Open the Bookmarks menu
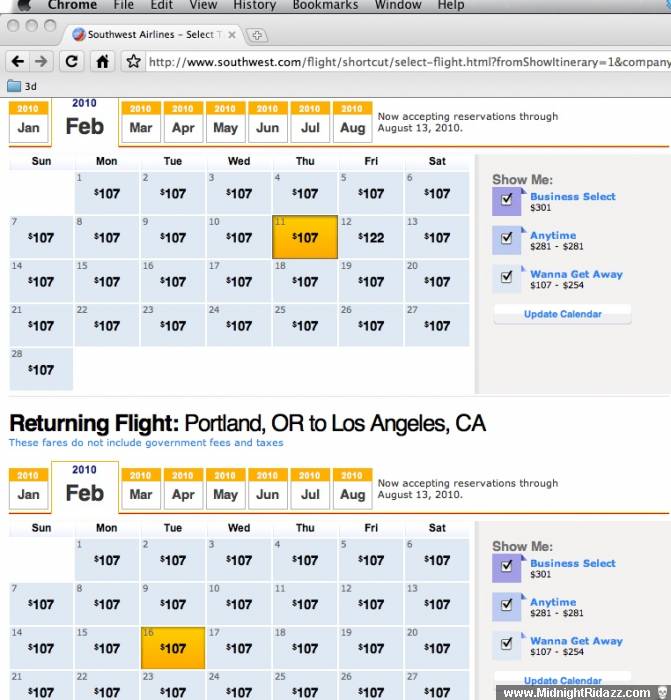 [x=325, y=5]
